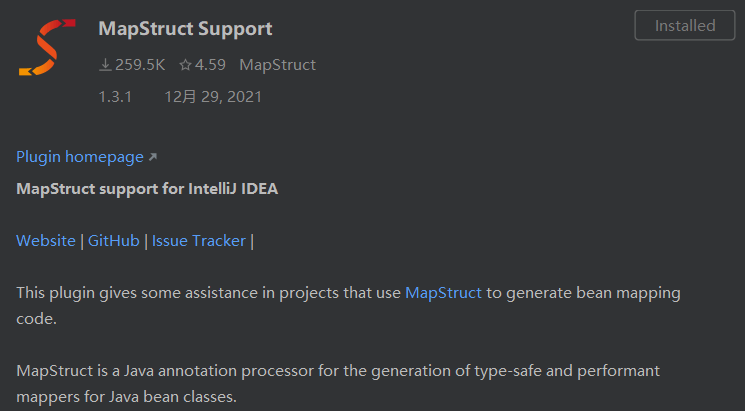Open the Website link
The height and width of the screenshot is (411, 745).
coord(46,240)
